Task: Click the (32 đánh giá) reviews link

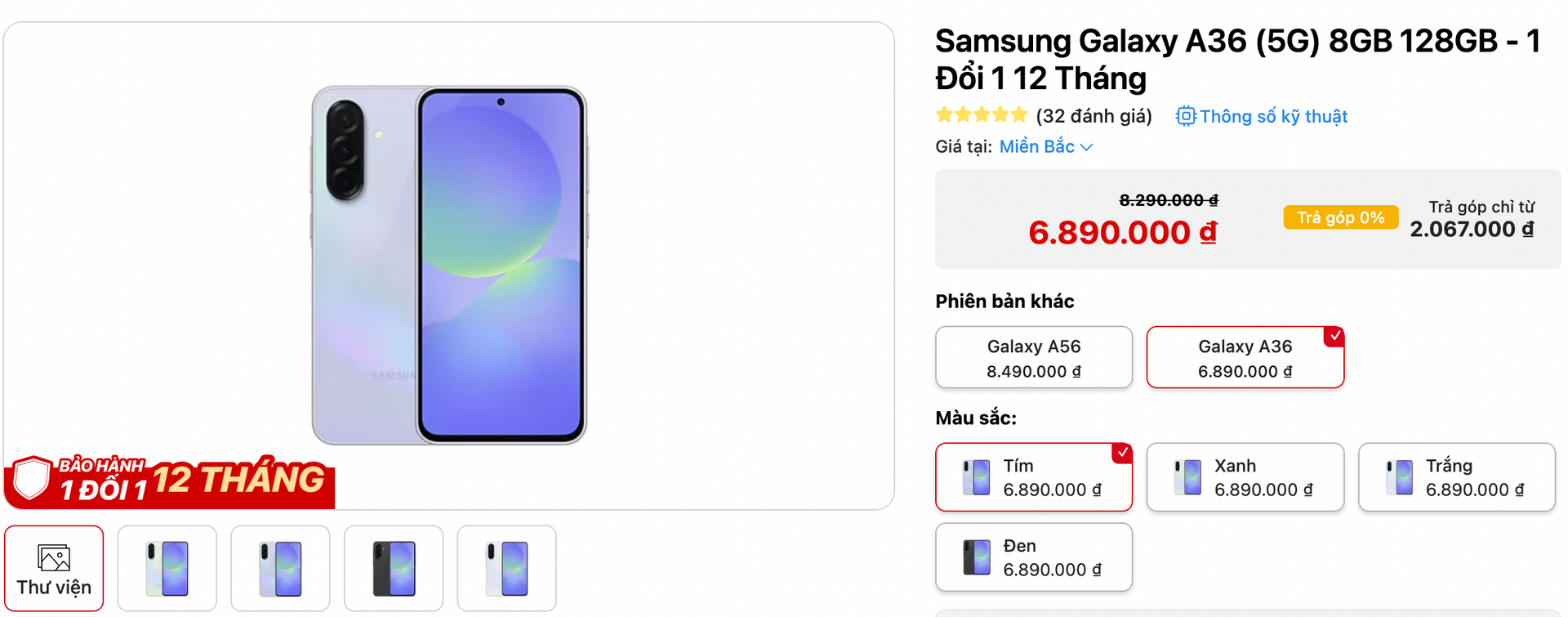Action: tap(1094, 116)
